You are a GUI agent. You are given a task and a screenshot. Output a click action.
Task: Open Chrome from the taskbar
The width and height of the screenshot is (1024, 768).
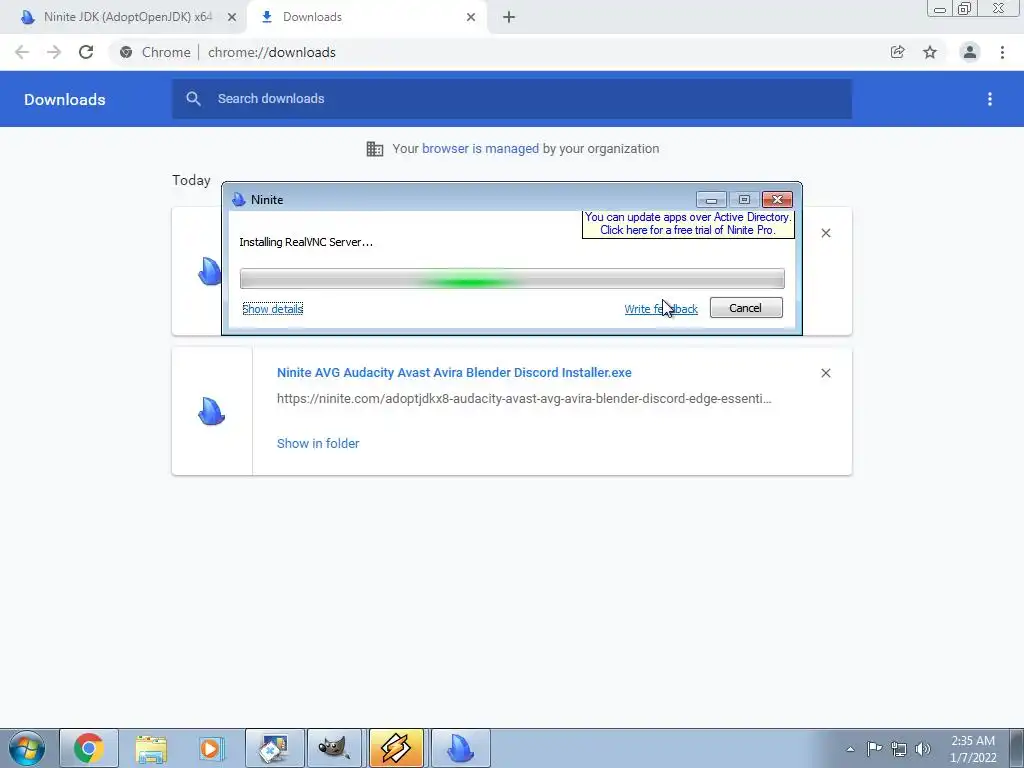[x=89, y=748]
